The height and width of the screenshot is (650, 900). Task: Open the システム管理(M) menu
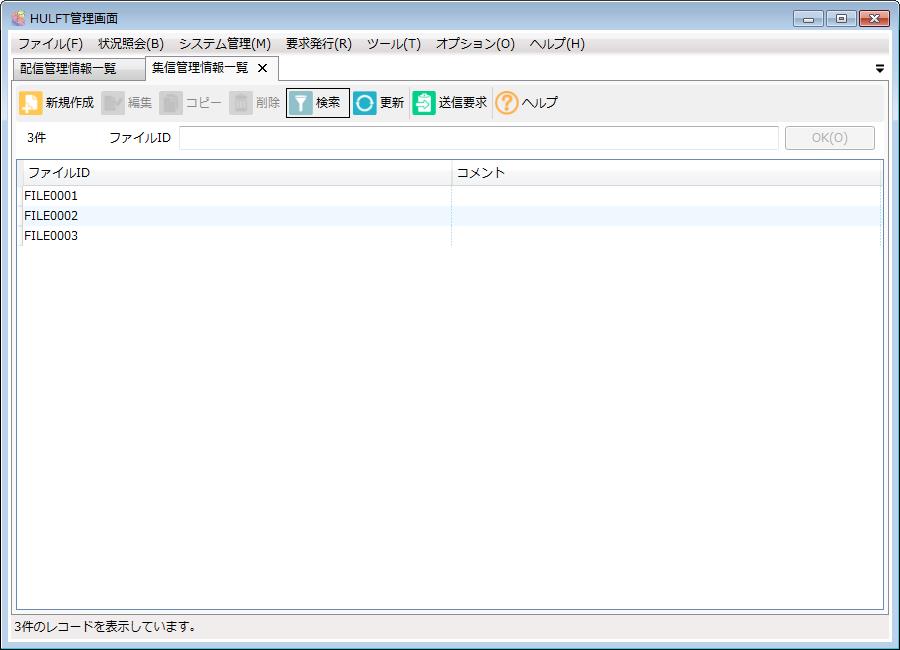tap(225, 44)
